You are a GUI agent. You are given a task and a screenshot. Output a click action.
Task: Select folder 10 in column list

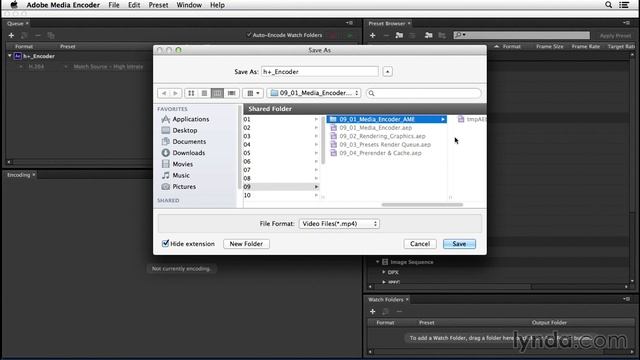[x=280, y=195]
